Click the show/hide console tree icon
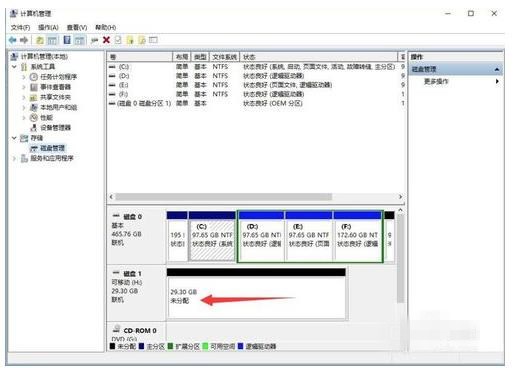Image resolution: width=516 pixels, height=368 pixels. [52, 40]
